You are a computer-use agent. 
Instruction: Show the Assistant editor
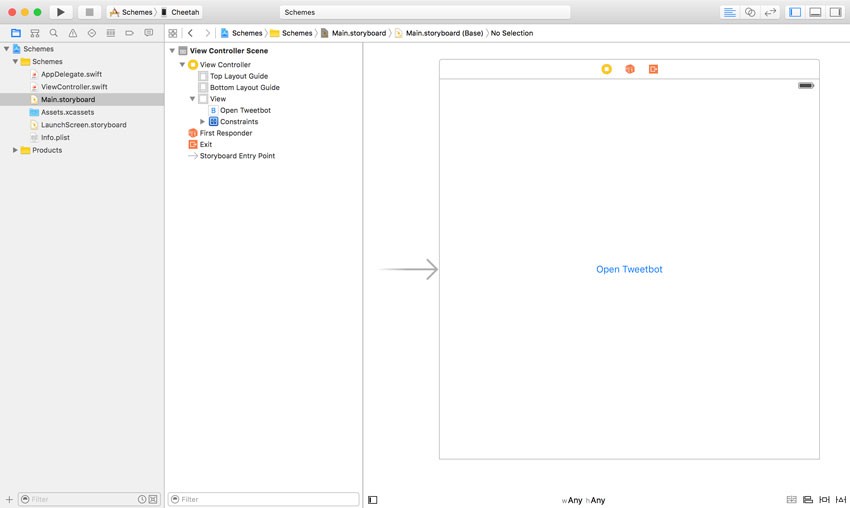(x=750, y=12)
